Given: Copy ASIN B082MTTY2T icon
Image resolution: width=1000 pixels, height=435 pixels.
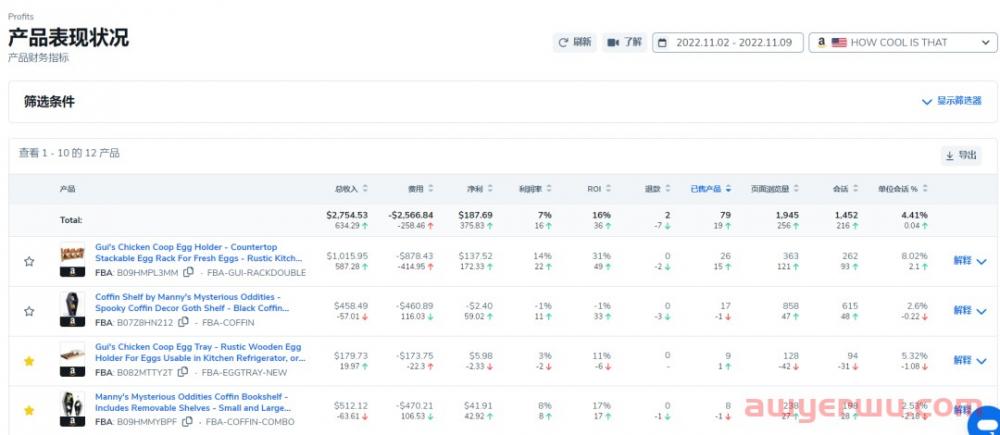Looking at the screenshot, I should click(182, 372).
